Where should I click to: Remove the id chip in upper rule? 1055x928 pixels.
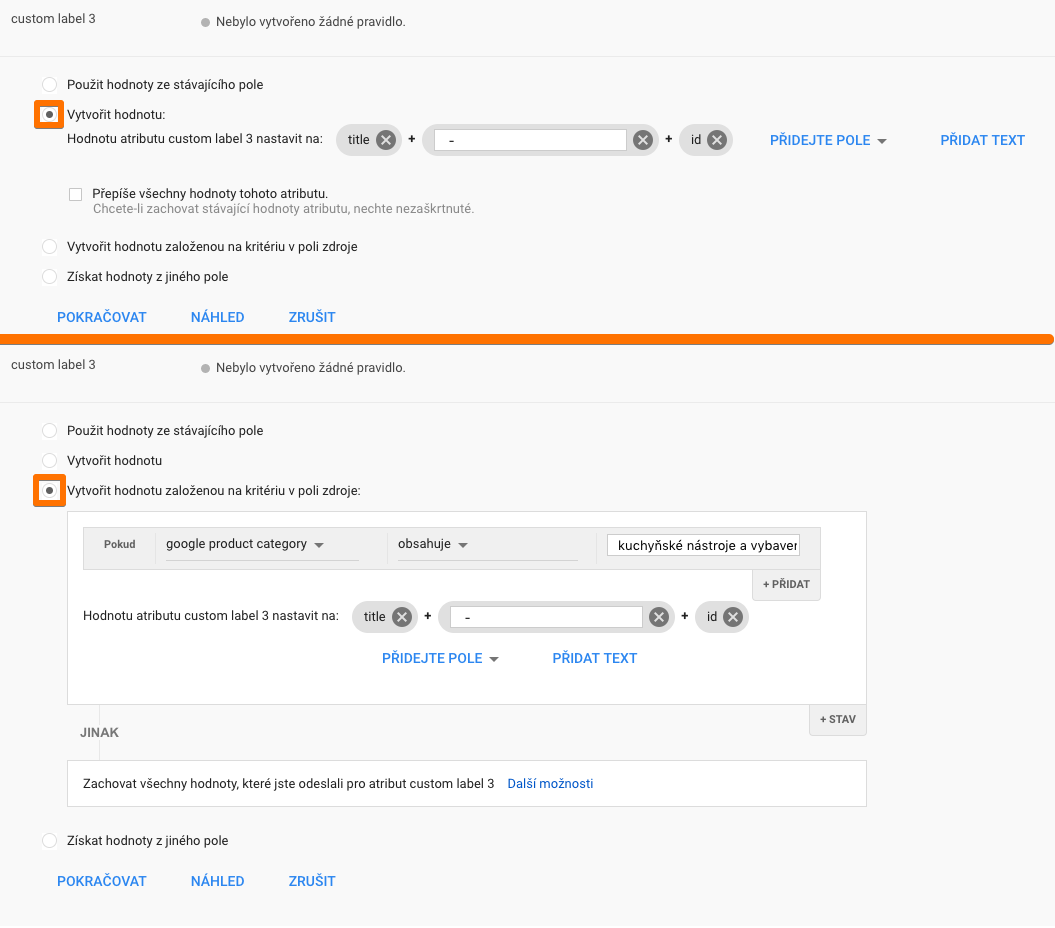[x=717, y=140]
